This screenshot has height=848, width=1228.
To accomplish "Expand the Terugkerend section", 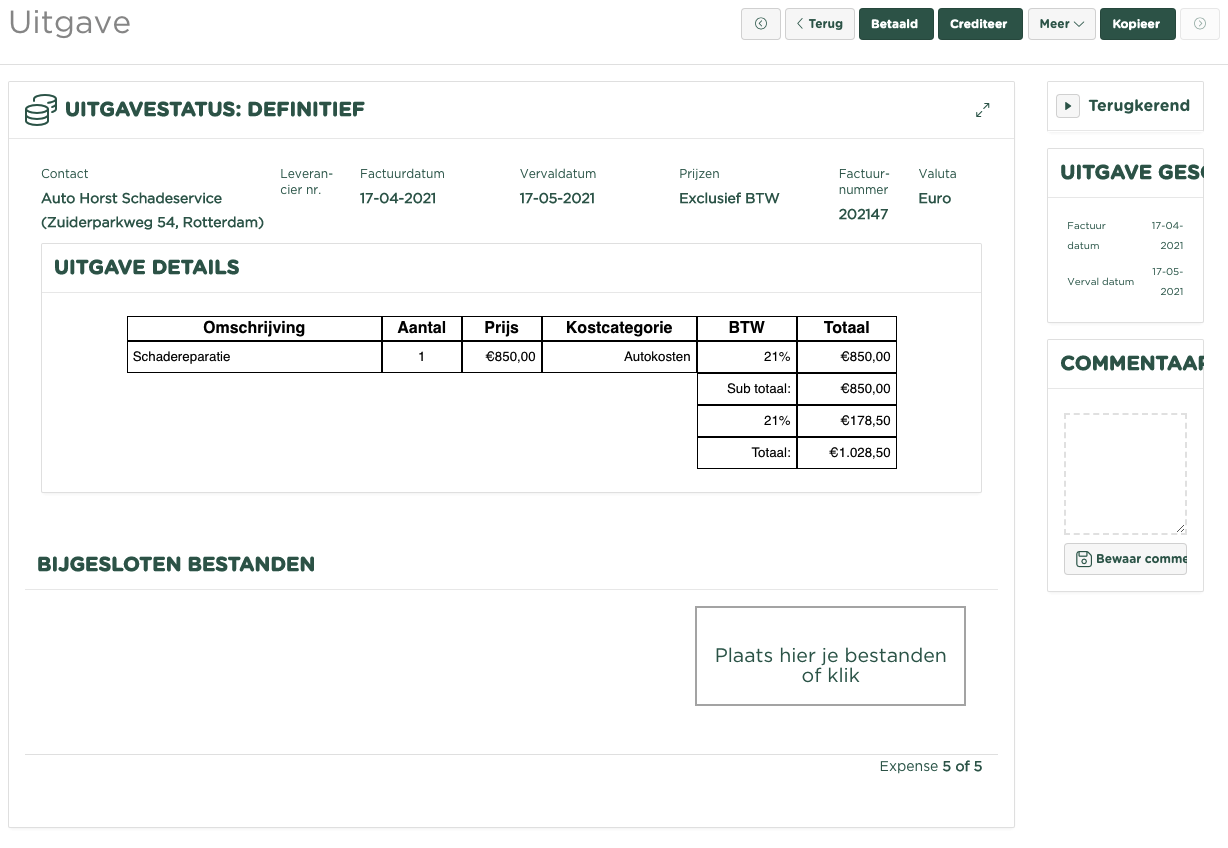I will [x=1068, y=106].
